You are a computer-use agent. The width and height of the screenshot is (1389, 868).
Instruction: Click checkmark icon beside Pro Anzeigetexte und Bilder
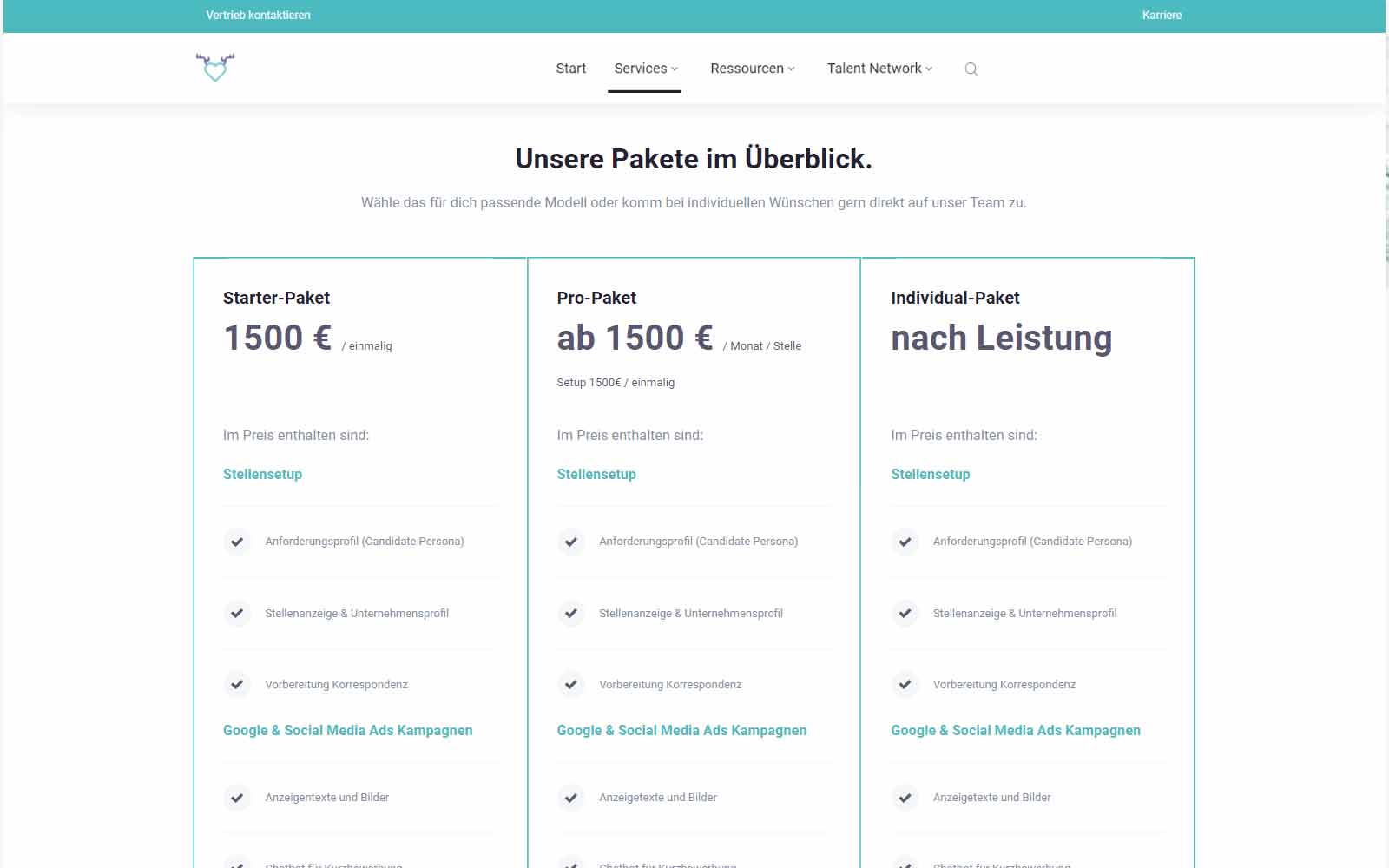(x=571, y=798)
